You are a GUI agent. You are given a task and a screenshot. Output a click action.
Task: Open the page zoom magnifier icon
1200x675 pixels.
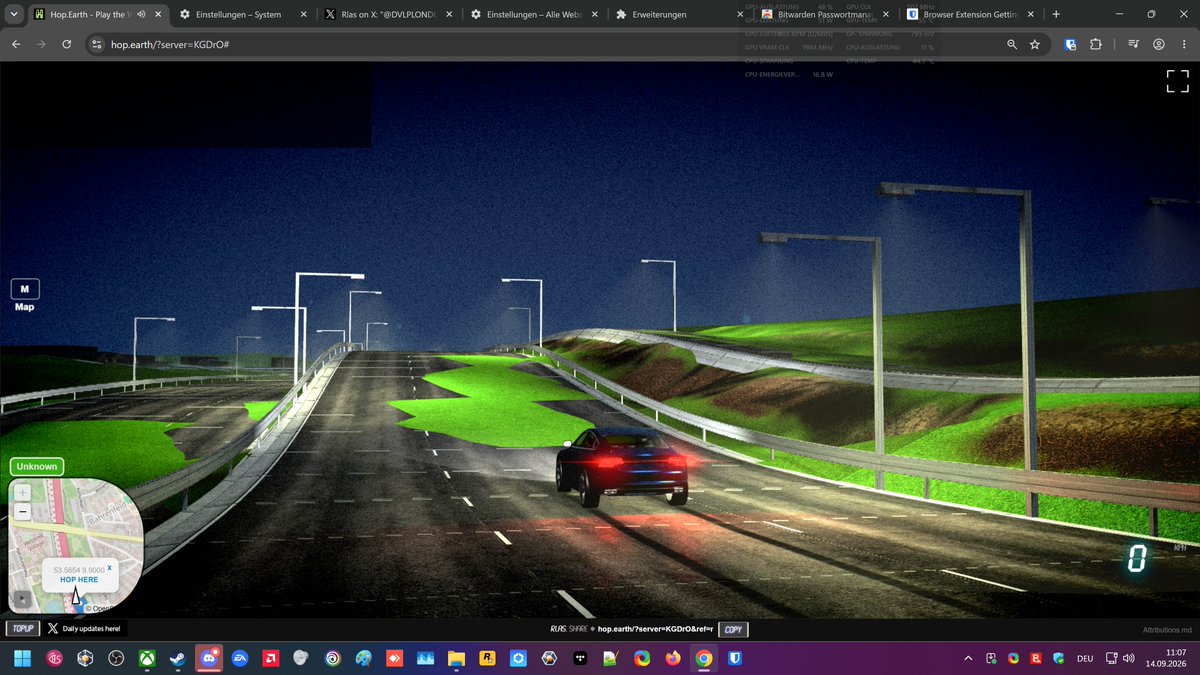[1012, 45]
